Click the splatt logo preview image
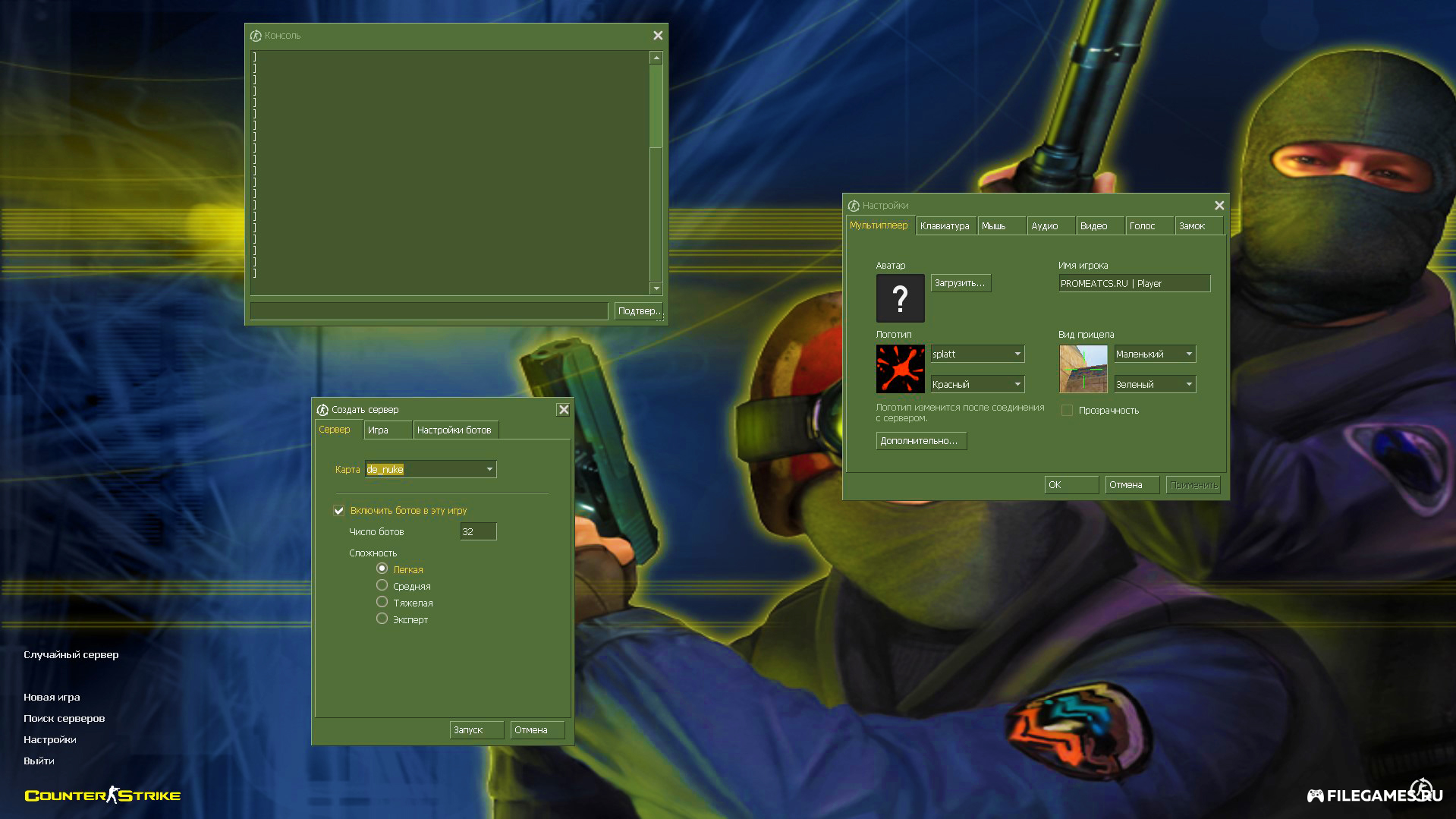Image resolution: width=1456 pixels, height=819 pixels. click(x=900, y=369)
